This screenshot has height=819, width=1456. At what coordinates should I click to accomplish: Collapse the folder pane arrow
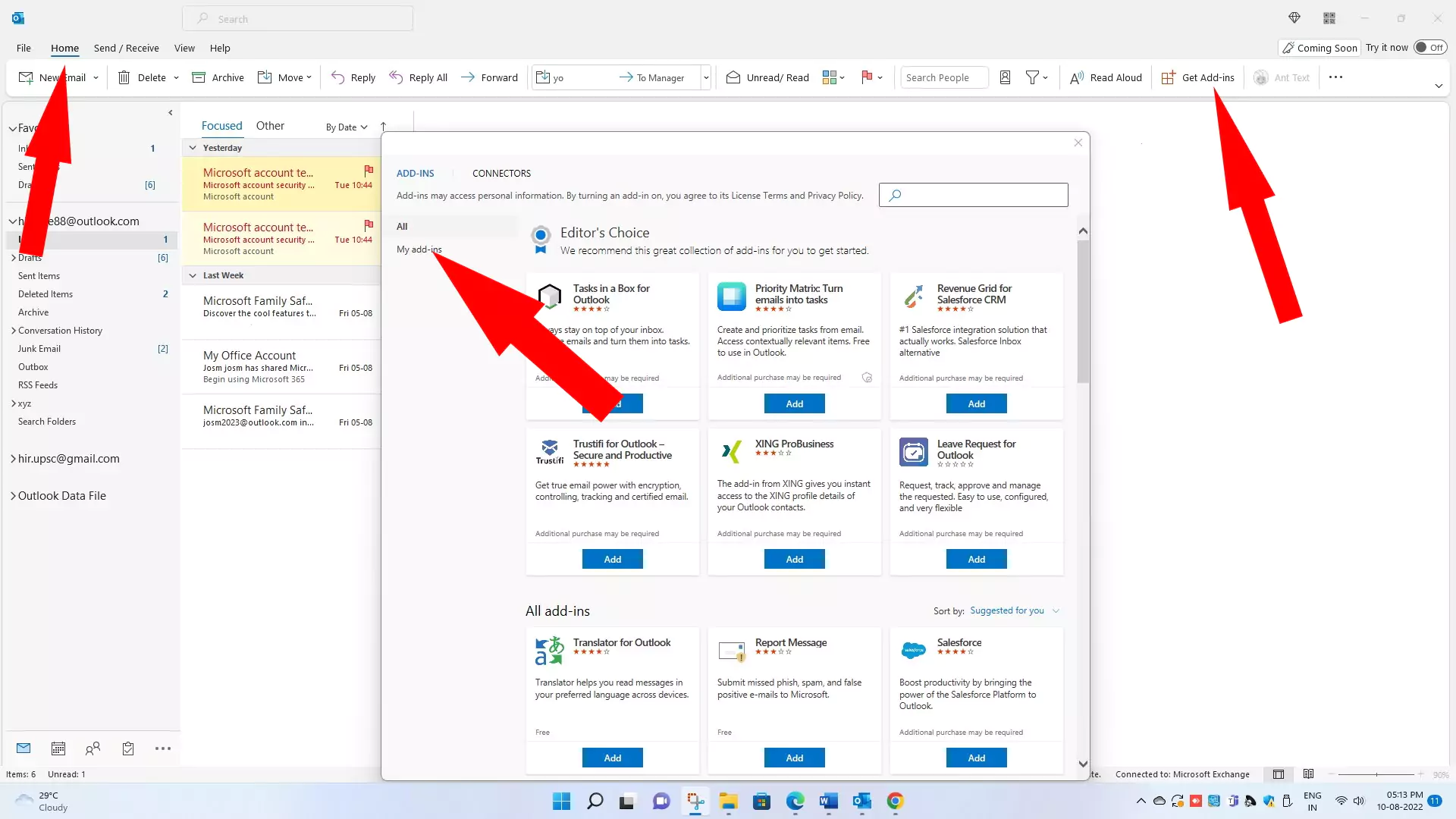170,112
